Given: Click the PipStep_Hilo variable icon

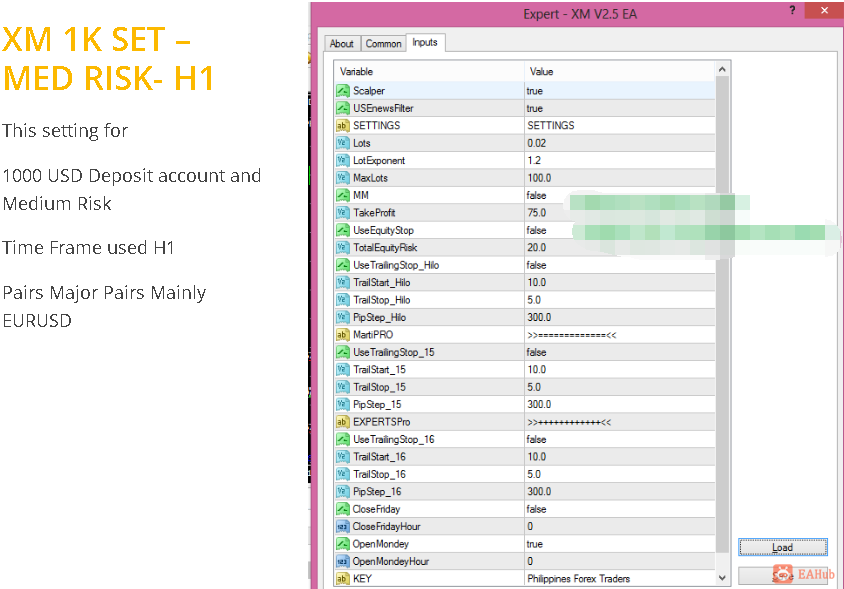Looking at the screenshot, I should (342, 318).
